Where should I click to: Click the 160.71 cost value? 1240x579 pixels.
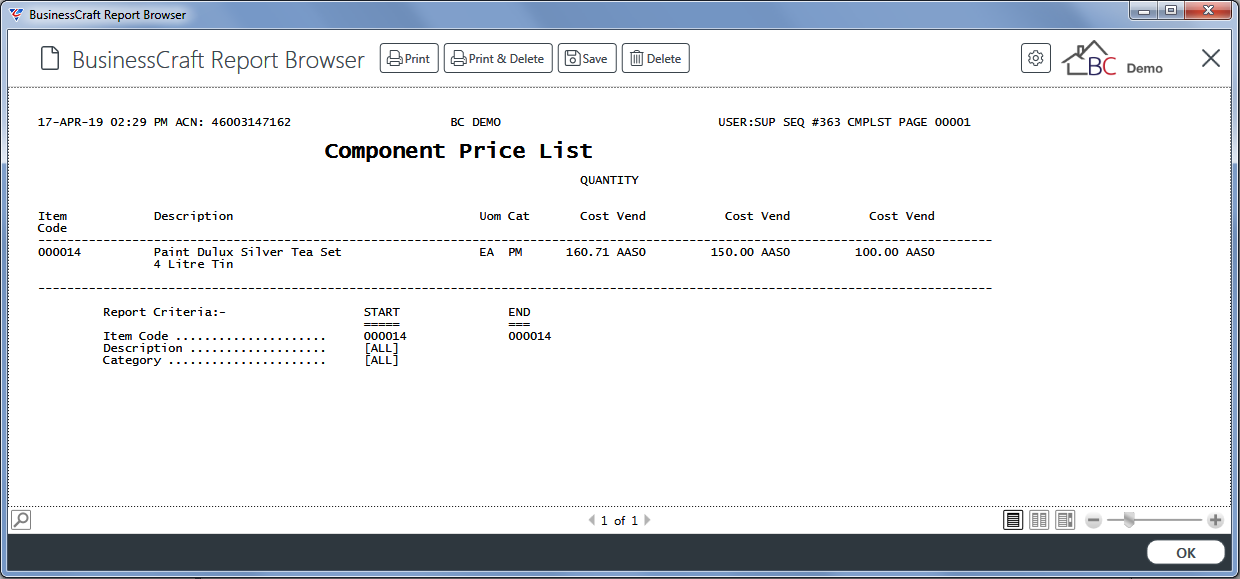pos(588,252)
